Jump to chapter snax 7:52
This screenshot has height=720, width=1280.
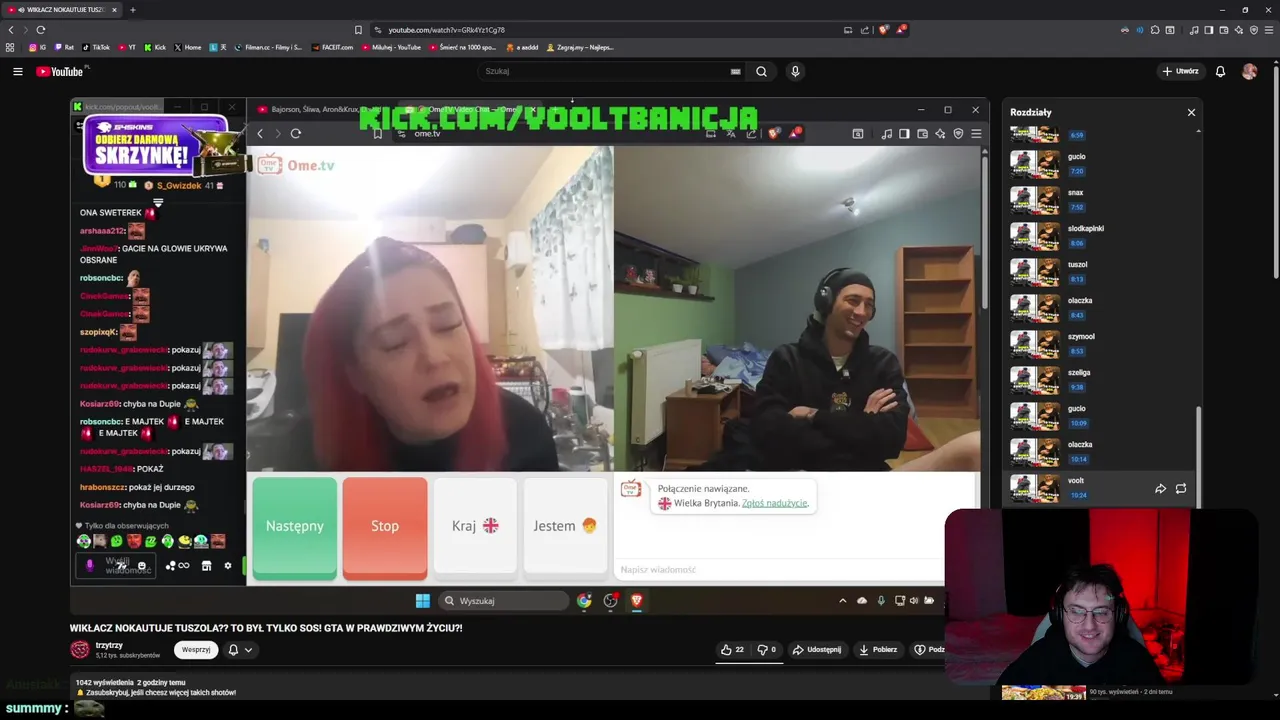tap(1100, 200)
